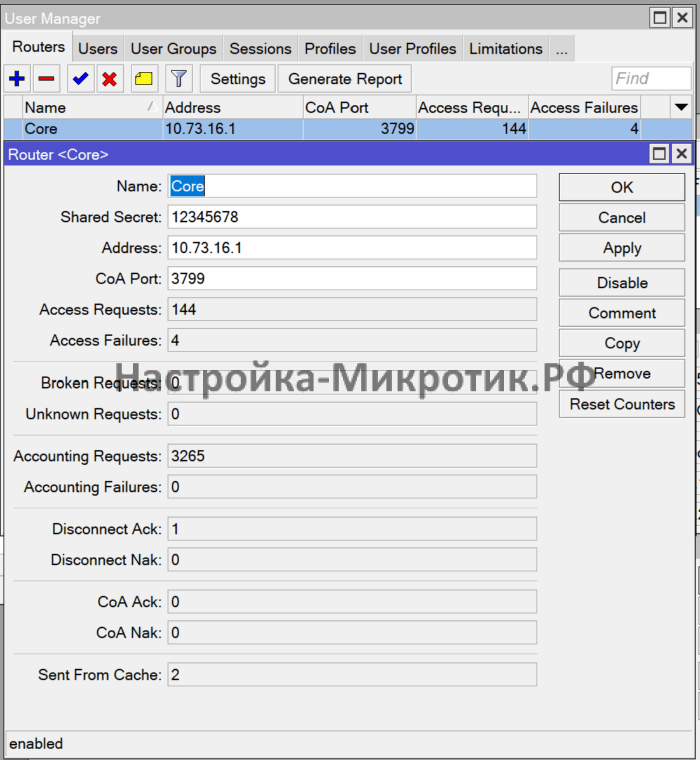
Task: Edit the Name field
Action: [x=352, y=186]
